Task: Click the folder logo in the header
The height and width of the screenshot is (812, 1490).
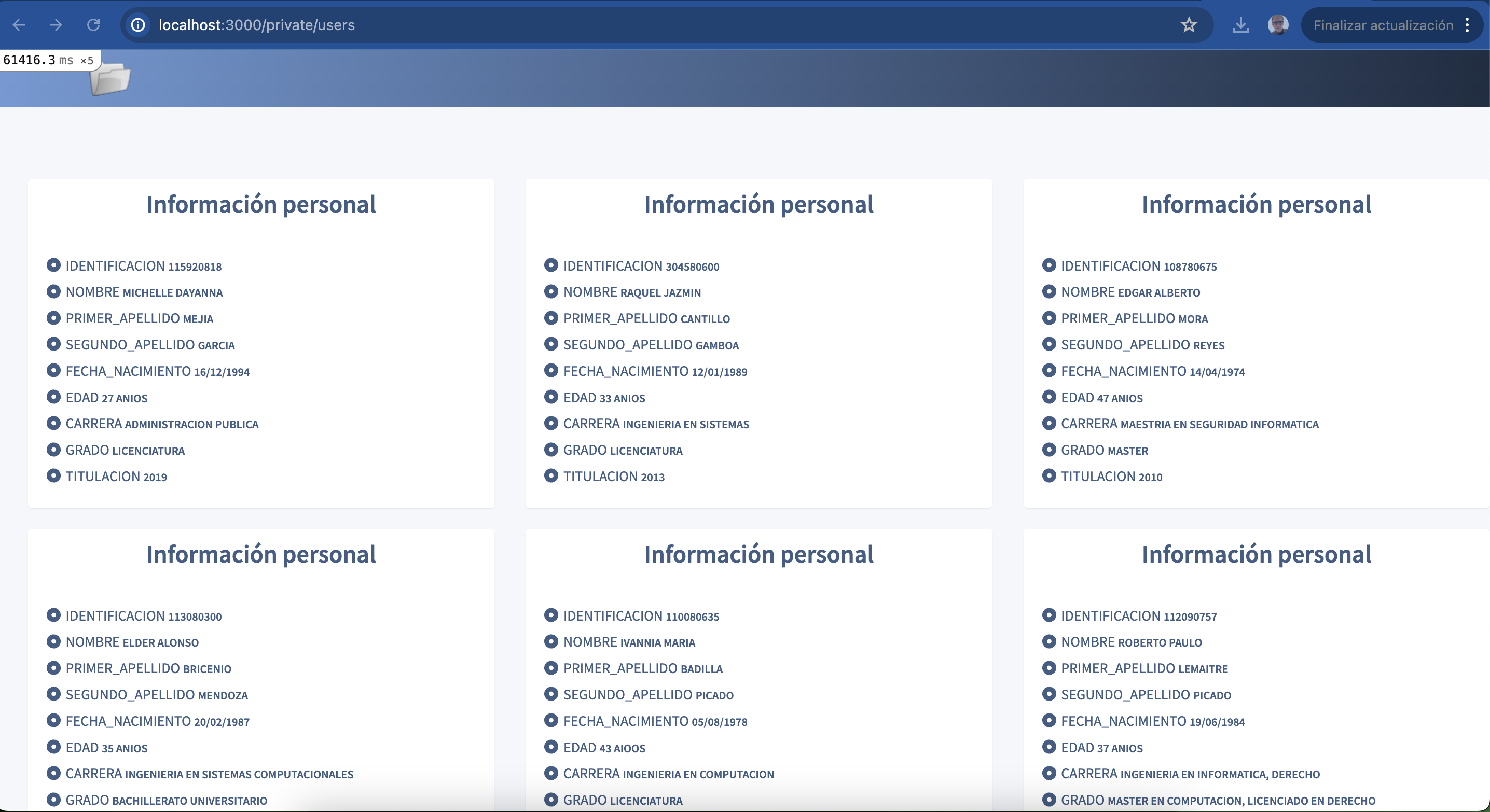Action: coord(110,79)
